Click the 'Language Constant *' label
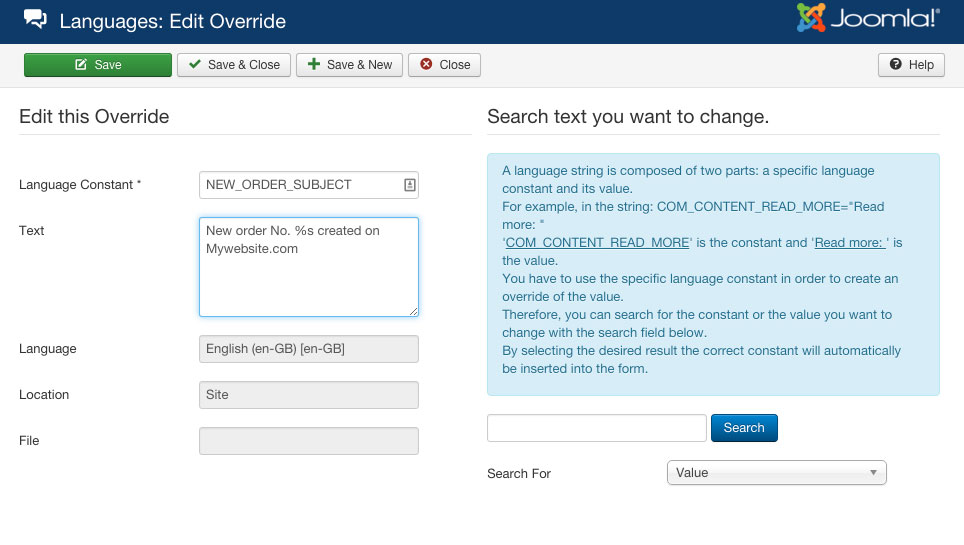The image size is (964, 545). [x=80, y=185]
